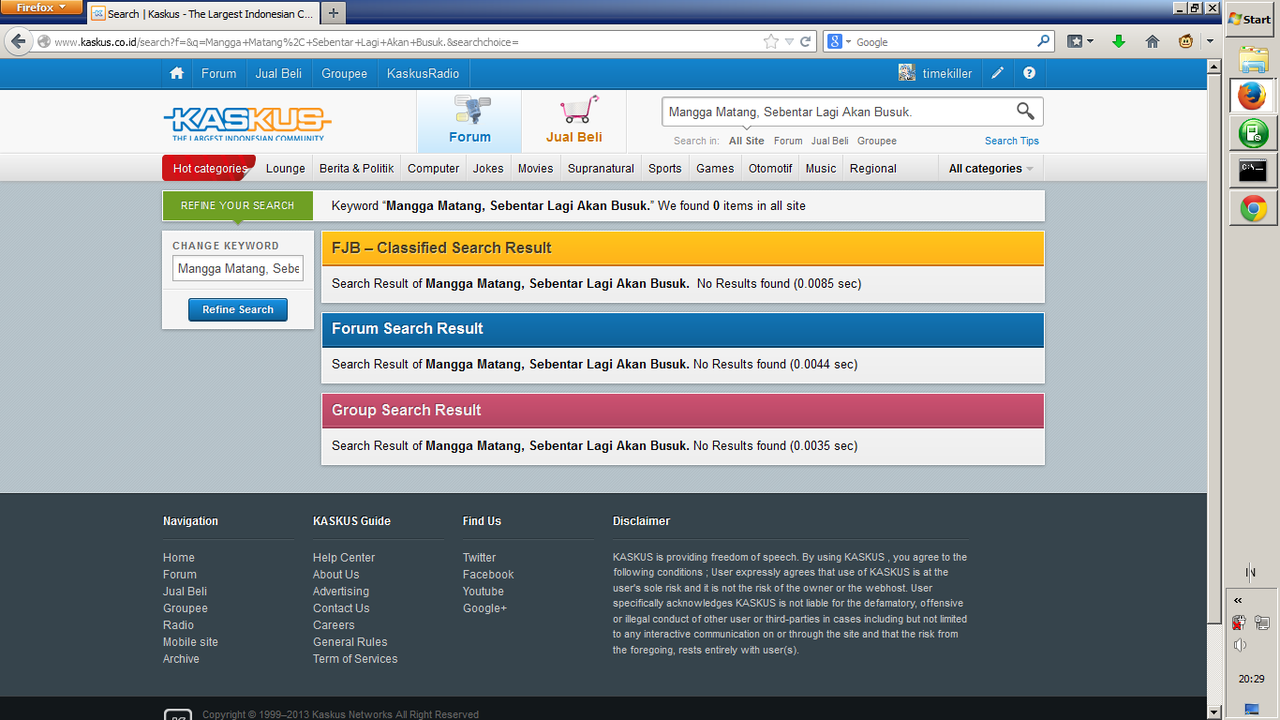Screen dimensions: 1280x720
Task: Select the Jual Beli section tab
Action: pyautogui.click(x=574, y=122)
